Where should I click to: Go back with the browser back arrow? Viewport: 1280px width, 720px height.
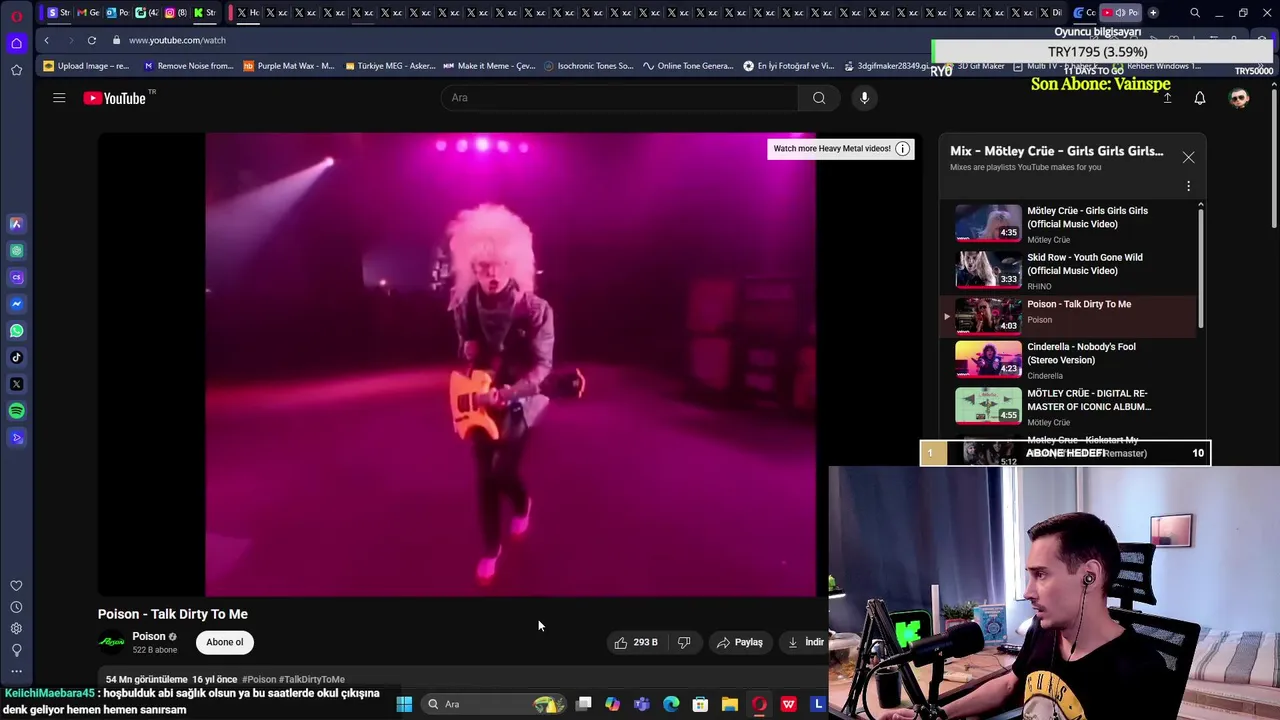coord(46,40)
